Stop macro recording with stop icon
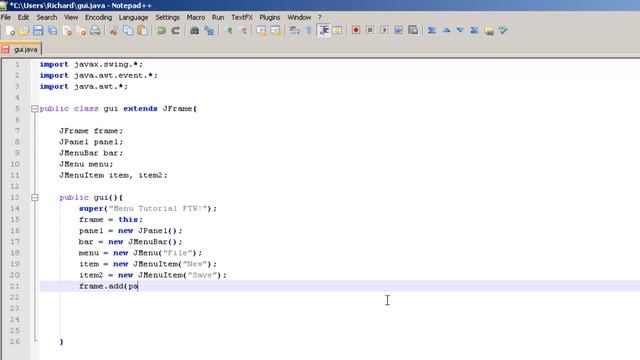This screenshot has width=640, height=360. pyautogui.click(x=370, y=31)
